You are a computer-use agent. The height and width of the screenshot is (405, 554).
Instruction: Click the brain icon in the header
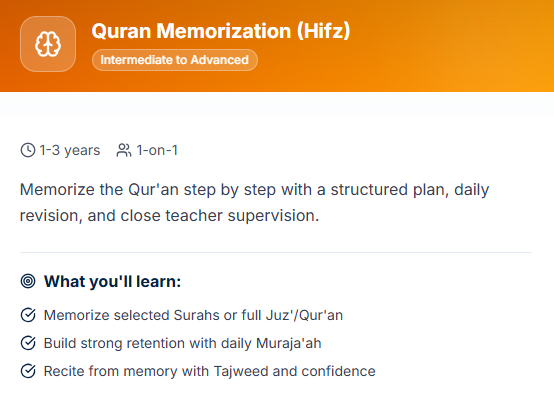(x=48, y=44)
